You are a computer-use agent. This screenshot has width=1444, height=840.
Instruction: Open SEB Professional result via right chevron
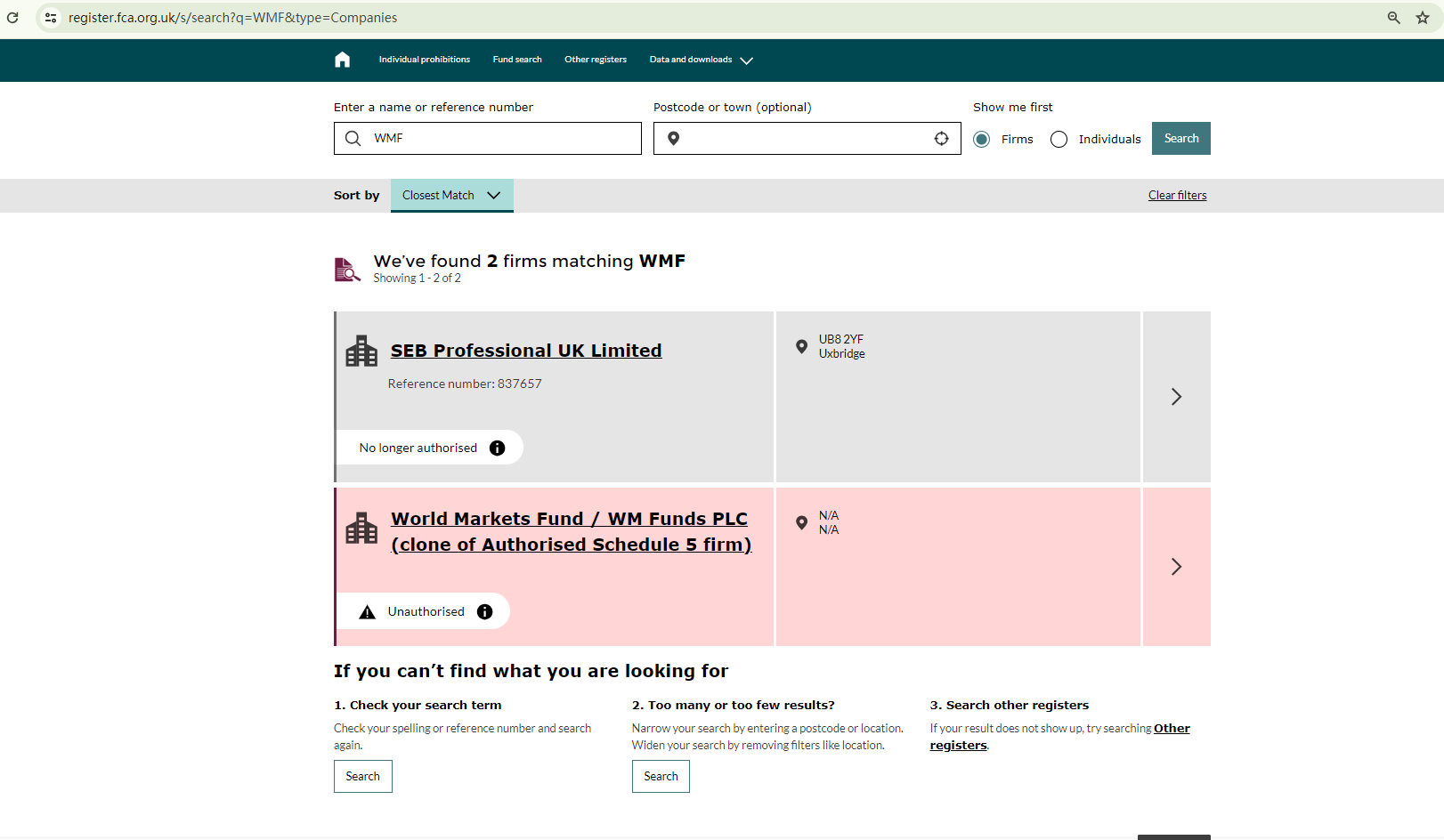pyautogui.click(x=1176, y=397)
